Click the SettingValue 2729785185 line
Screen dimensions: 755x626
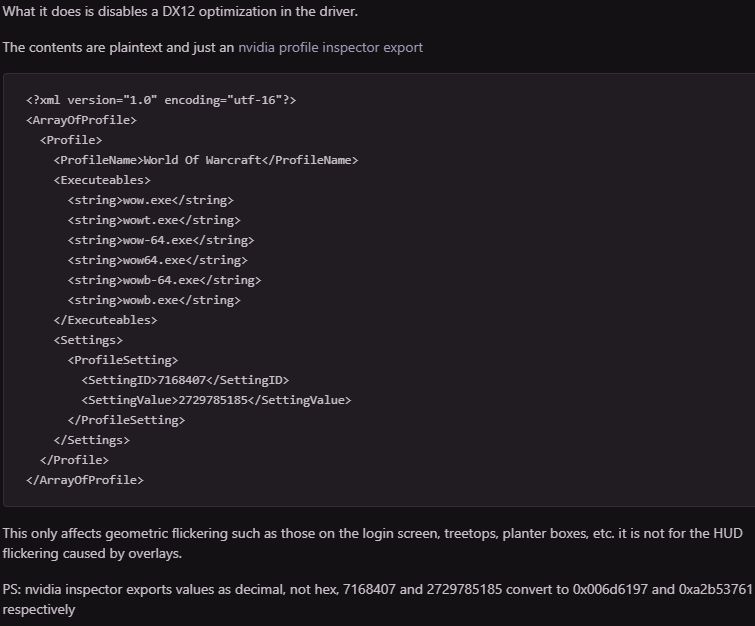[216, 400]
